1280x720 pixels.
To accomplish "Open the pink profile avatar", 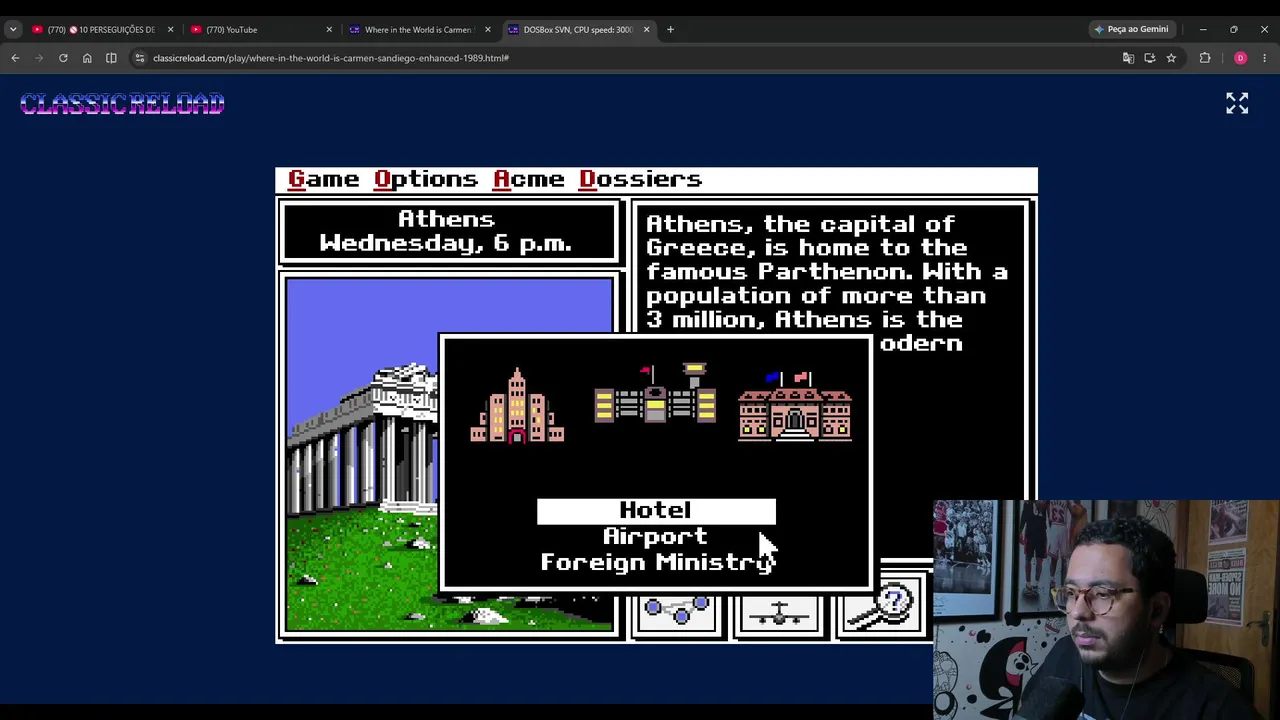I will (x=1240, y=58).
